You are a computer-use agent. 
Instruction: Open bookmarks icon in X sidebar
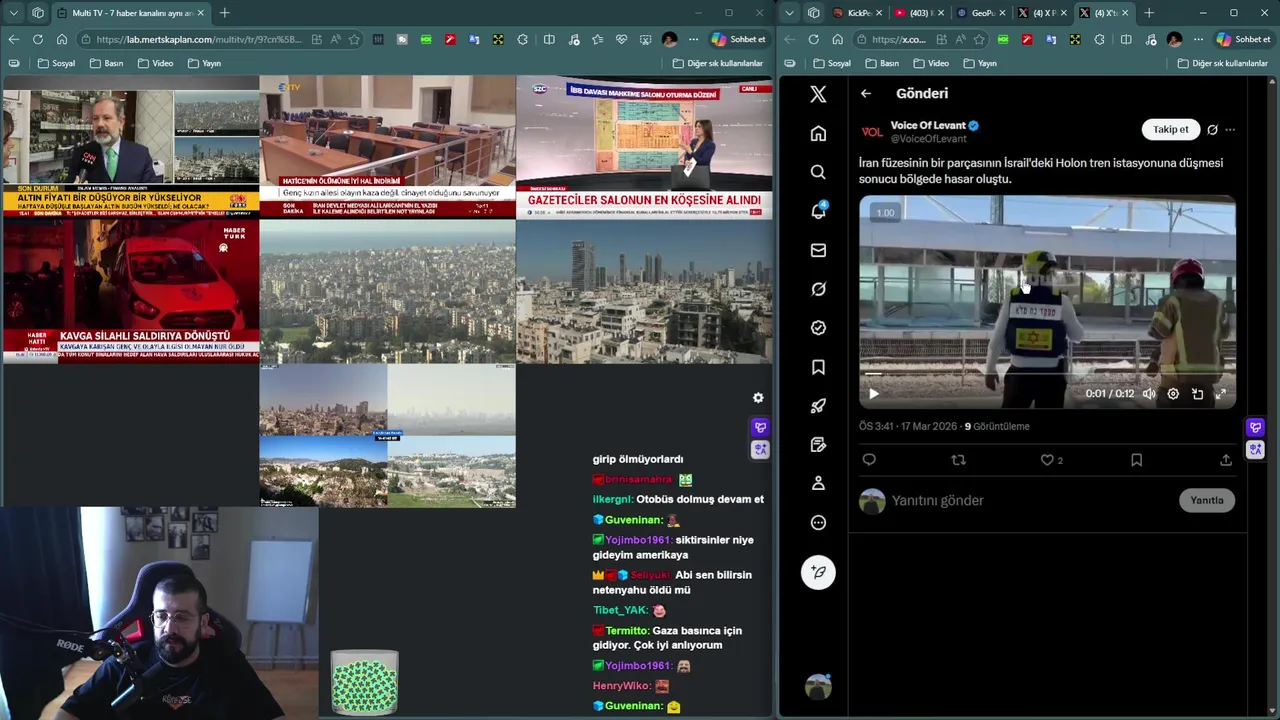click(x=818, y=367)
